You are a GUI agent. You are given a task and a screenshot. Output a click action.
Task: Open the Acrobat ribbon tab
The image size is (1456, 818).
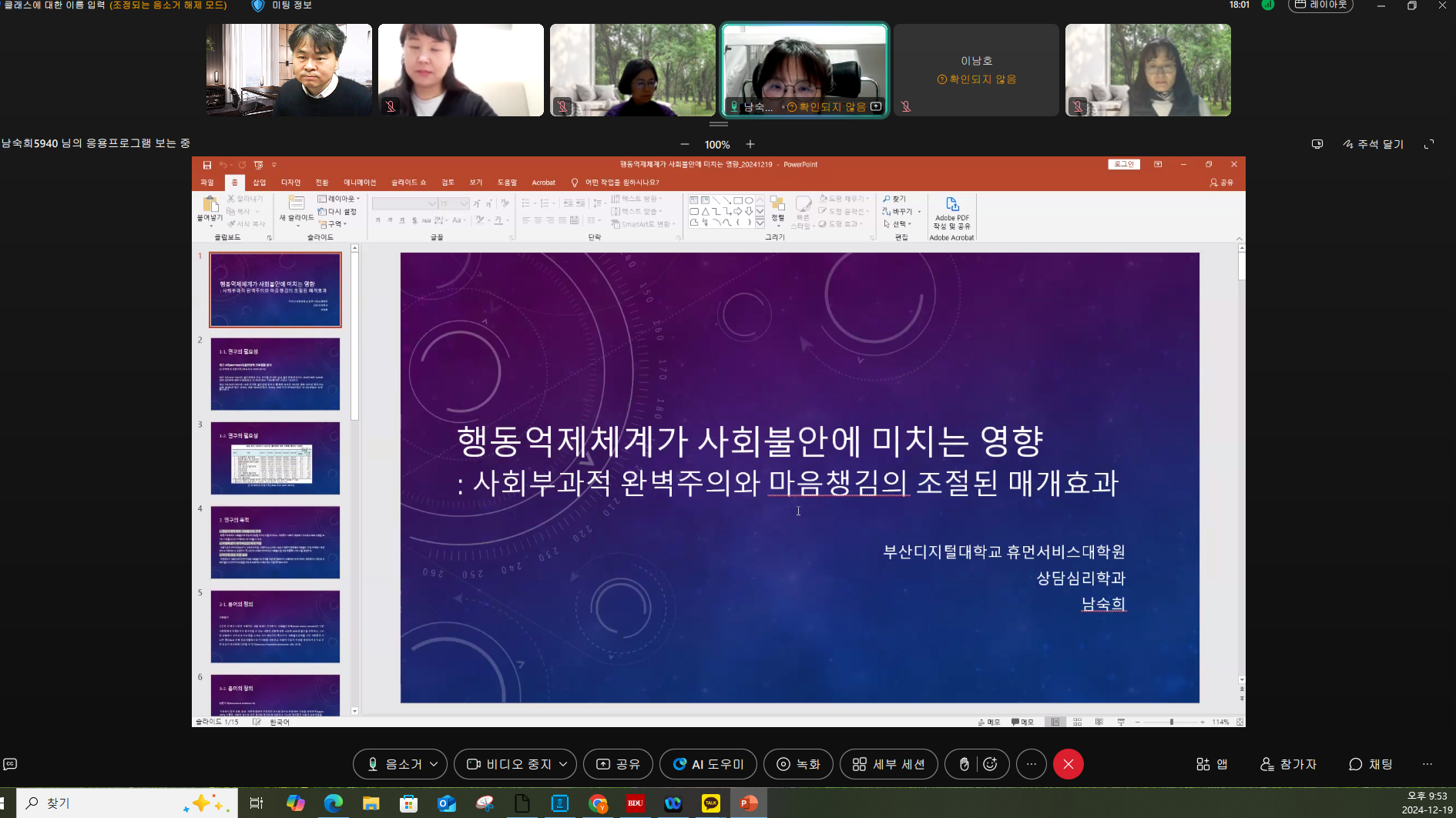pyautogui.click(x=543, y=183)
